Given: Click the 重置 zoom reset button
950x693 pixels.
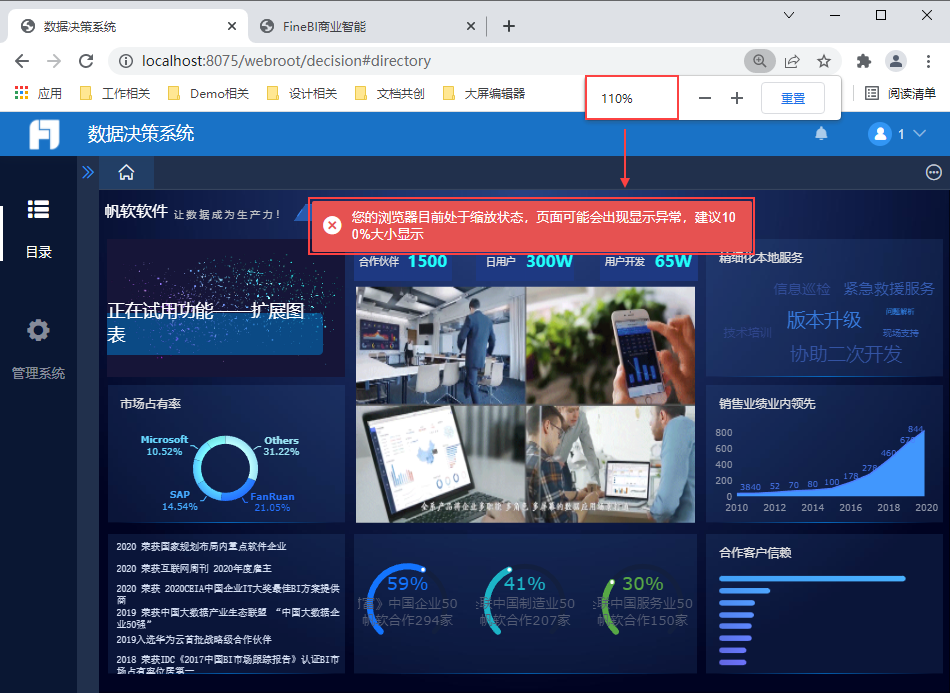Looking at the screenshot, I should [792, 98].
